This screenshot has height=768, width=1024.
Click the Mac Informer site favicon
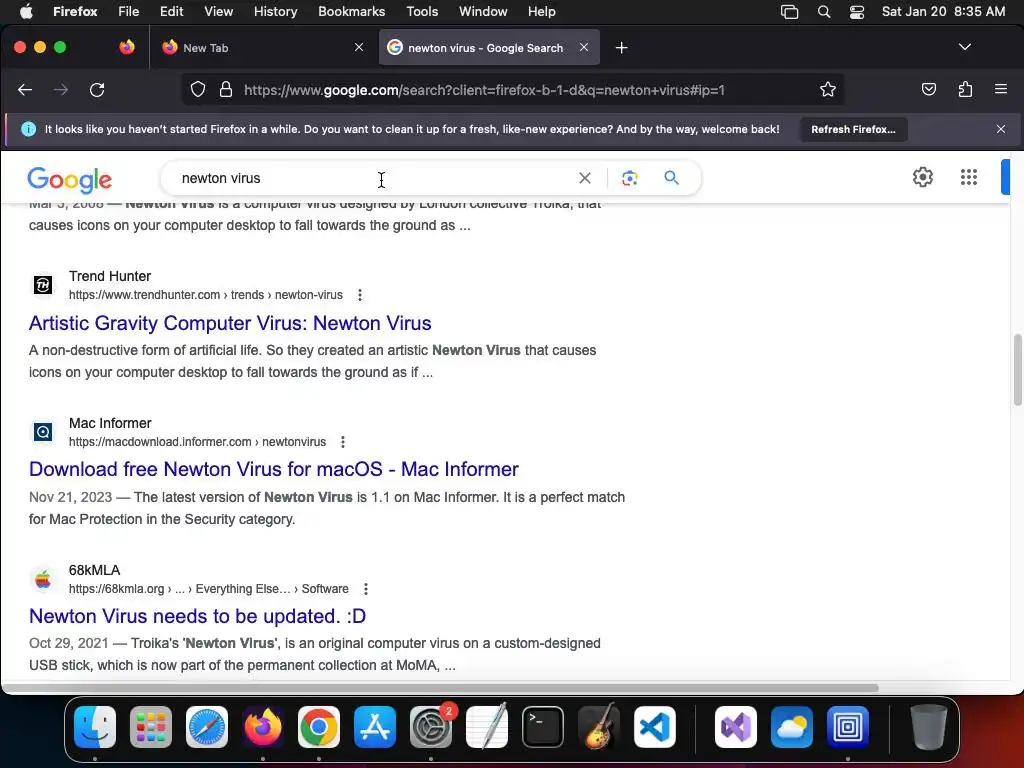(43, 432)
